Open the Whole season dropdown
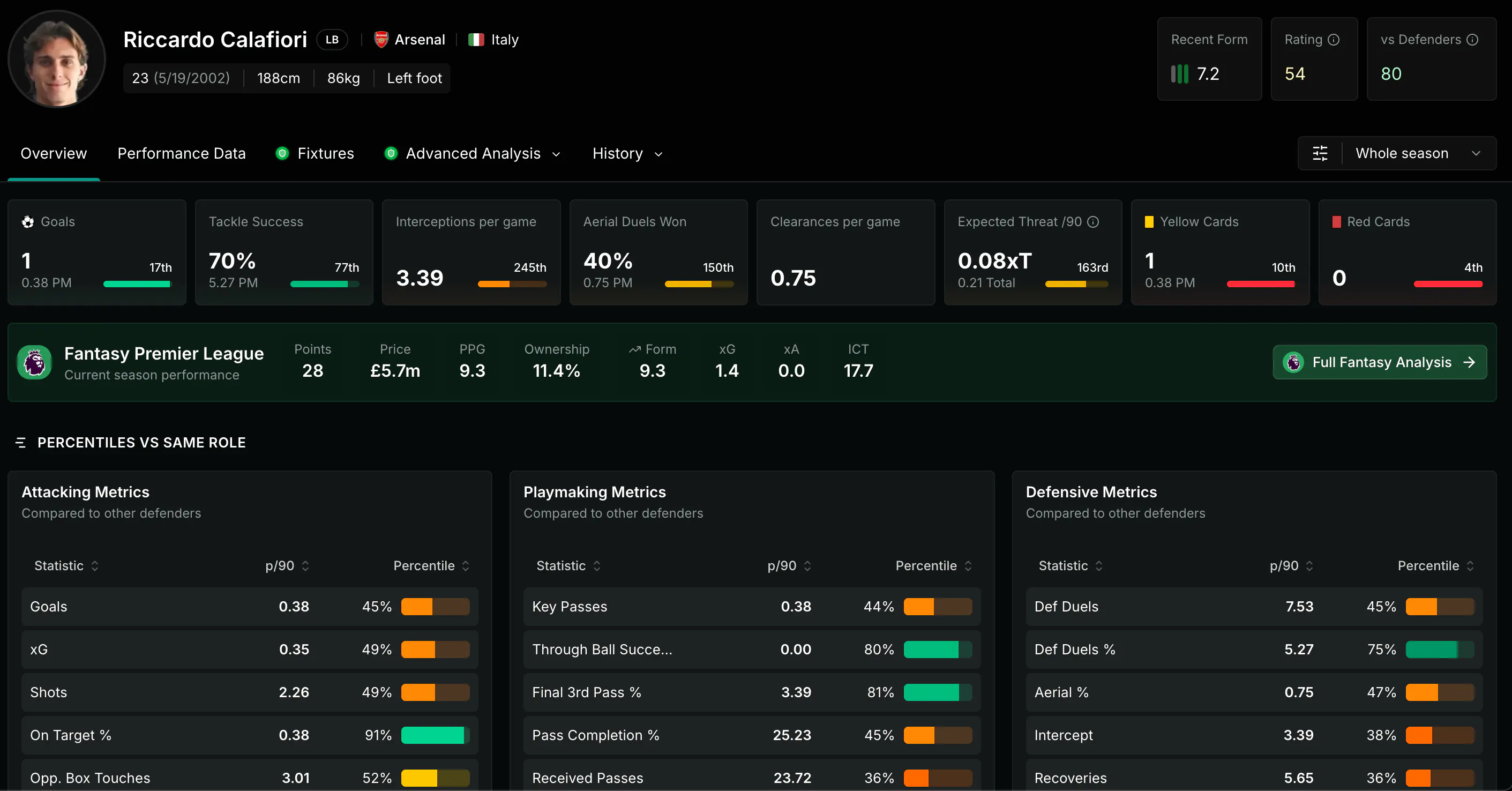Viewport: 1512px width, 791px height. pyautogui.click(x=1418, y=153)
